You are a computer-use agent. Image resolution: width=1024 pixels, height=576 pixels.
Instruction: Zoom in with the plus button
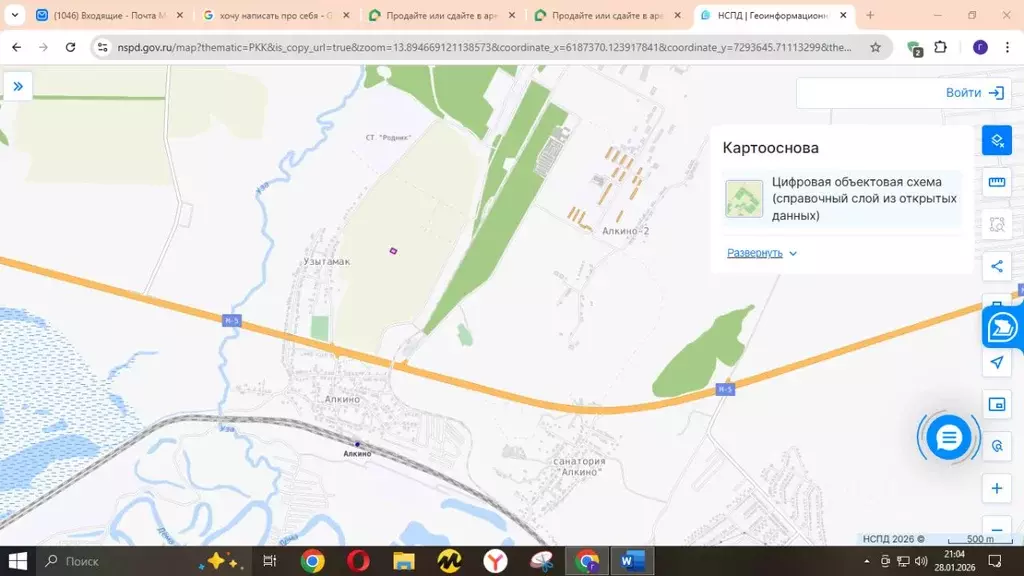997,488
